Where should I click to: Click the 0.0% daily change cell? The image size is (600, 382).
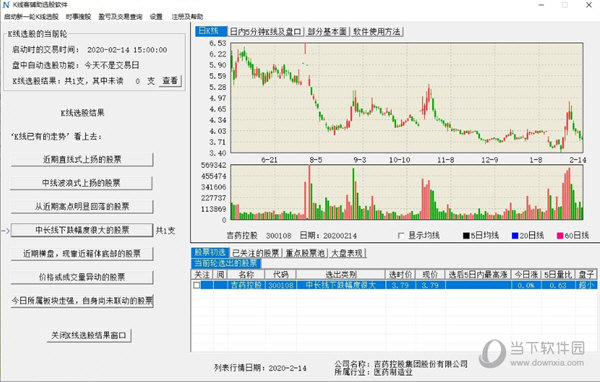pos(526,285)
